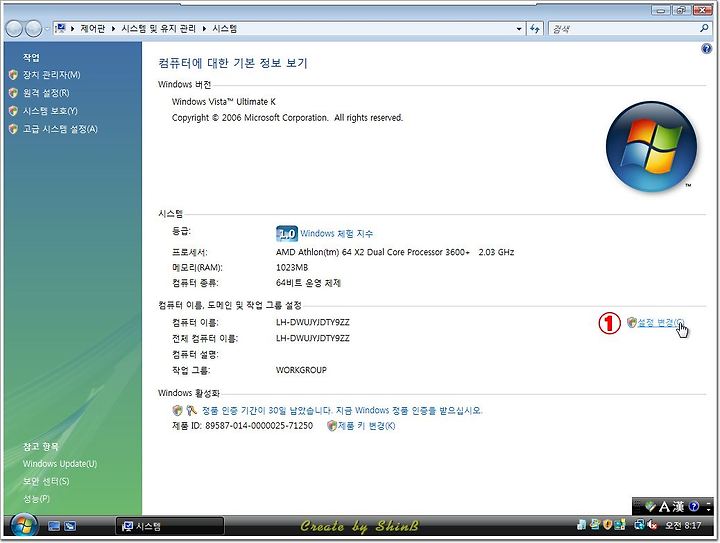The width and height of the screenshot is (720, 543).
Task: Click computer name LH-DWUJYJDTY9ZZ value
Action: (x=313, y=322)
